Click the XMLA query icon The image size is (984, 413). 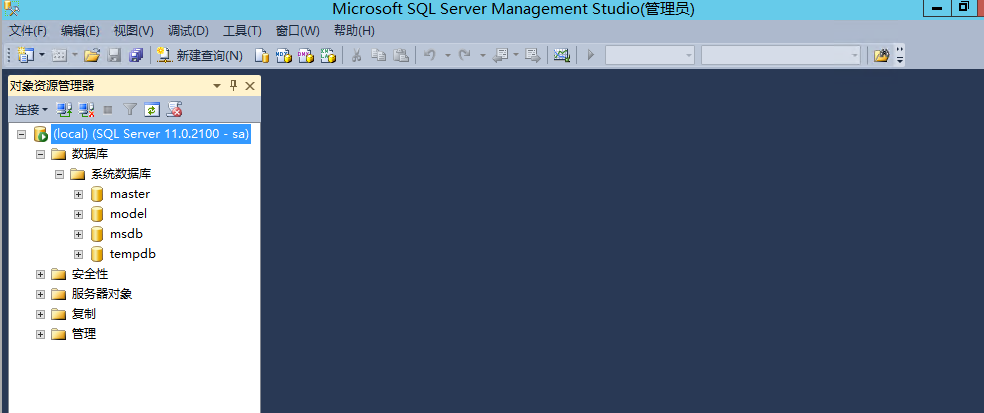pyautogui.click(x=328, y=56)
